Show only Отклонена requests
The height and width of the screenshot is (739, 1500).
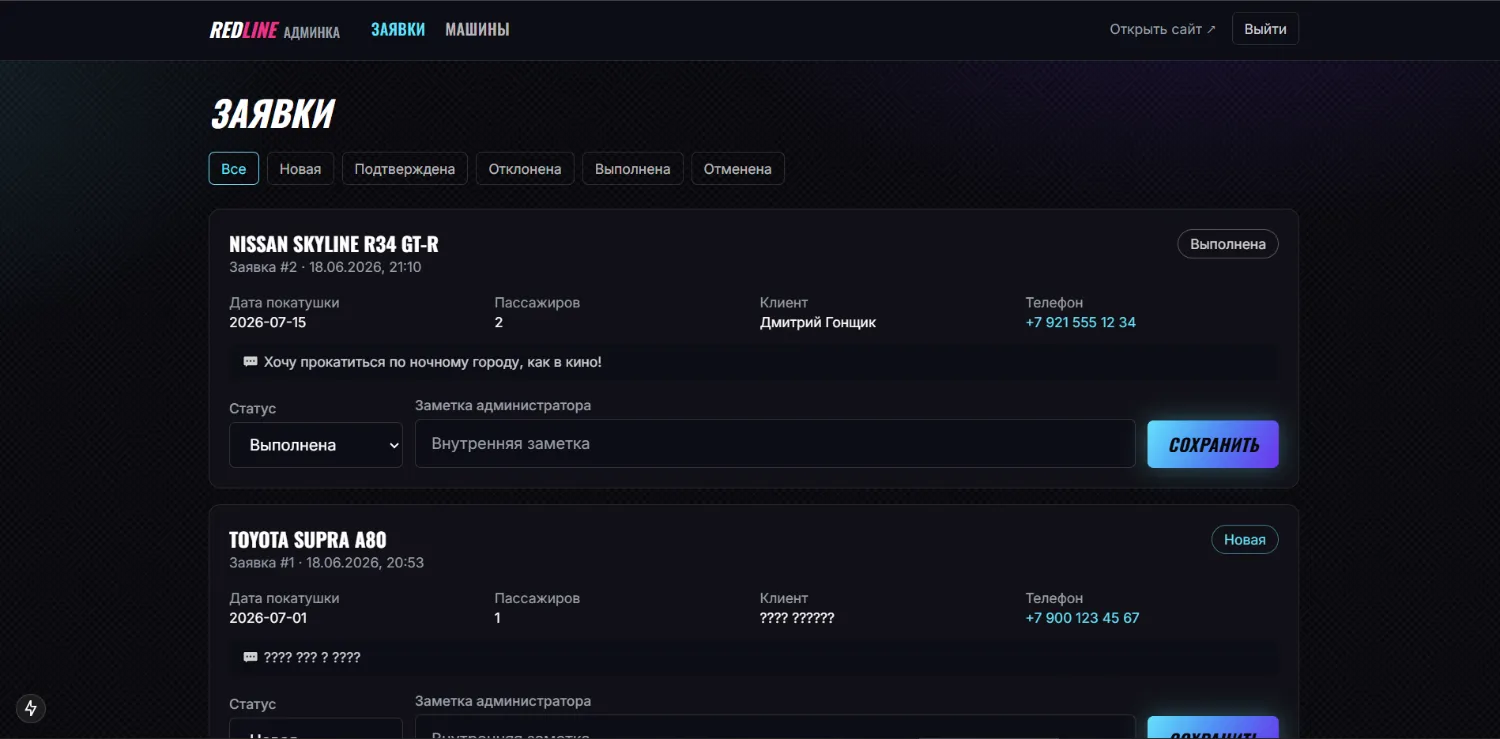click(525, 169)
